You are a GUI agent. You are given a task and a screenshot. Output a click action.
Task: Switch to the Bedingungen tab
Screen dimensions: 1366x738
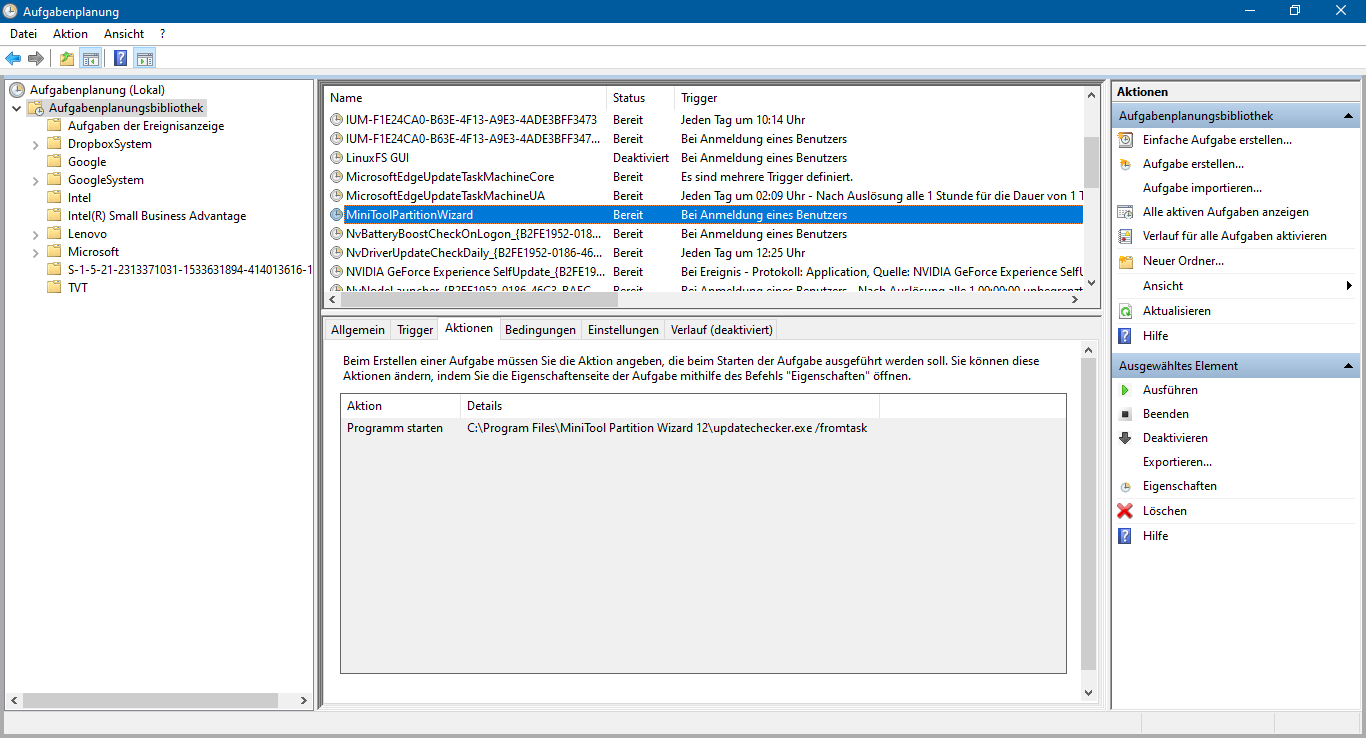click(x=540, y=330)
